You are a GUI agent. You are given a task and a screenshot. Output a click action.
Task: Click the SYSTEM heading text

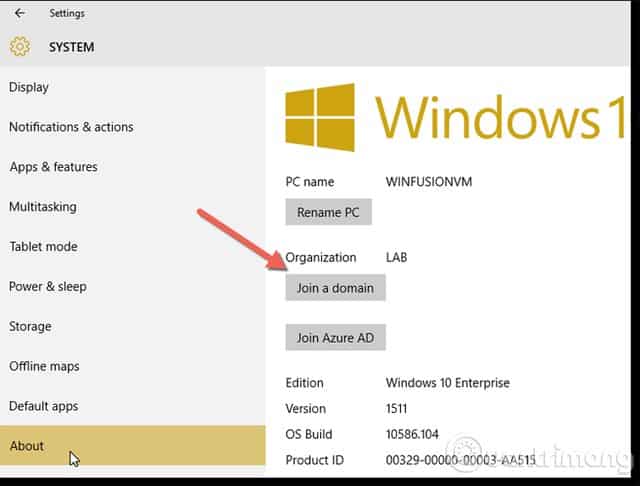click(71, 47)
